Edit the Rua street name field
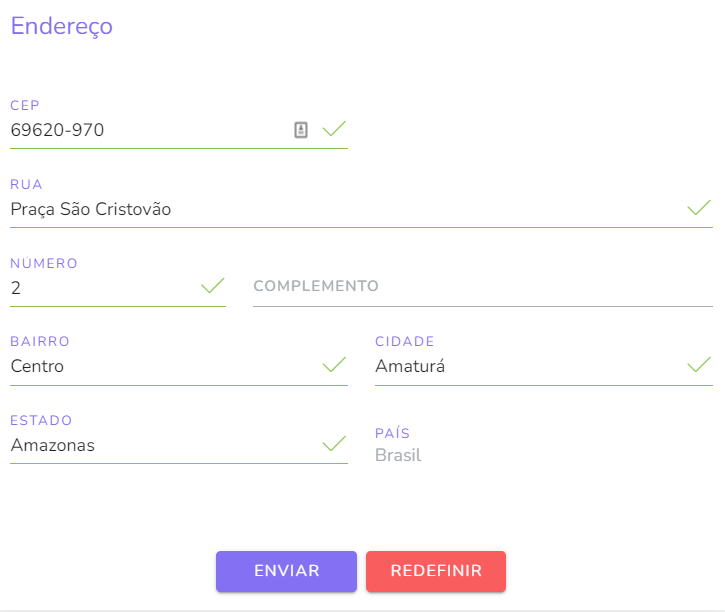 pos(340,209)
